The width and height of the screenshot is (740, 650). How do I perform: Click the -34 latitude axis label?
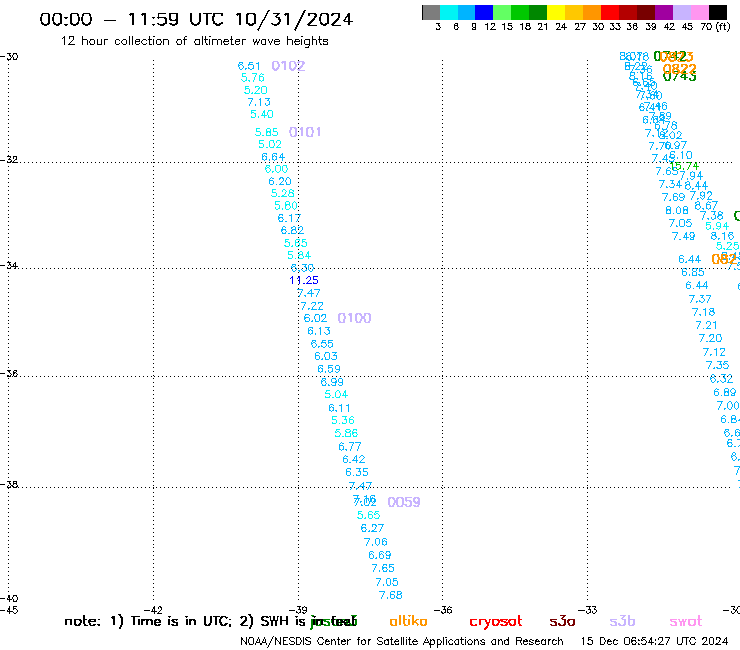coord(9,265)
